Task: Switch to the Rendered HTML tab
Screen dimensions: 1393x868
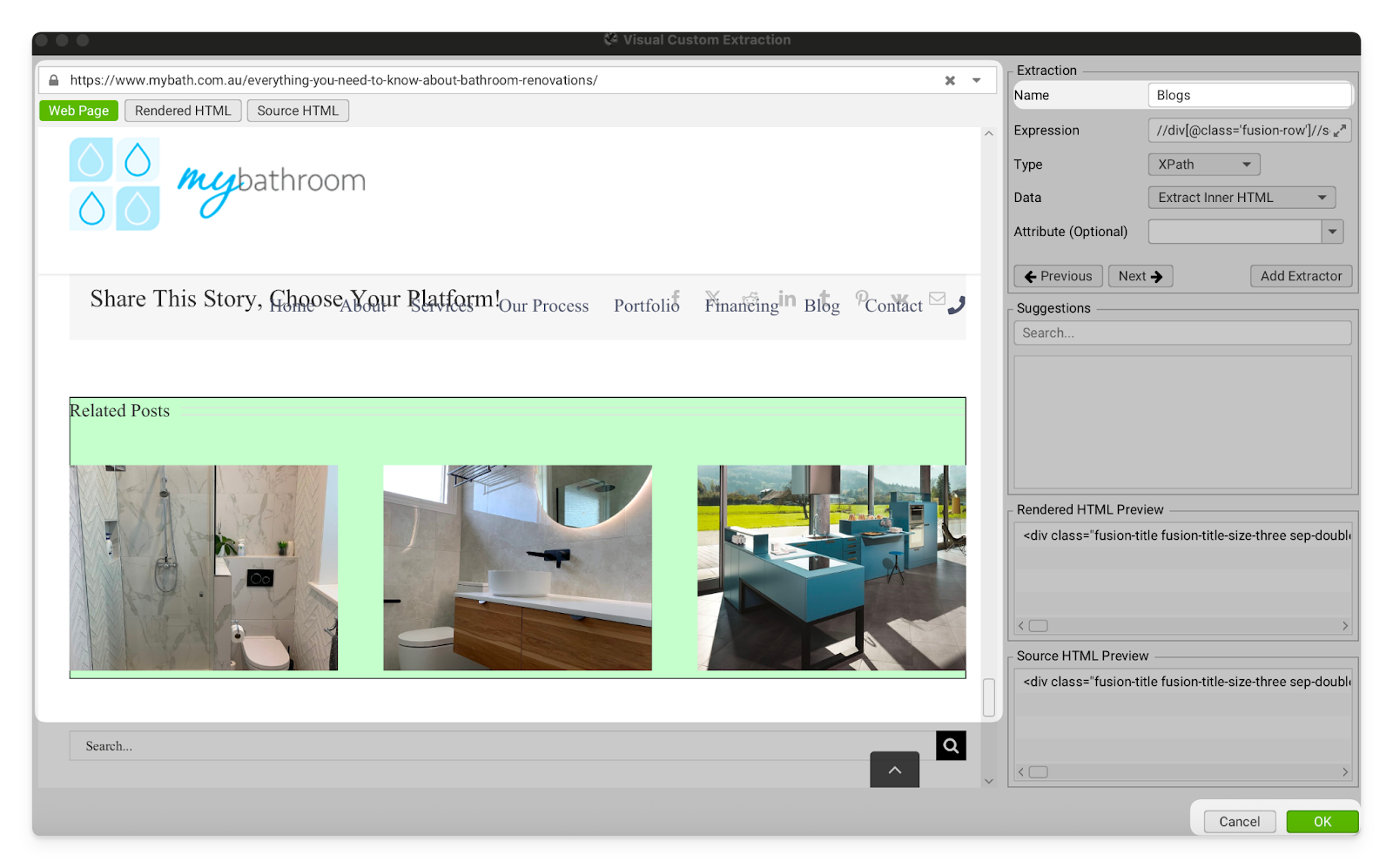Action: pyautogui.click(x=183, y=111)
